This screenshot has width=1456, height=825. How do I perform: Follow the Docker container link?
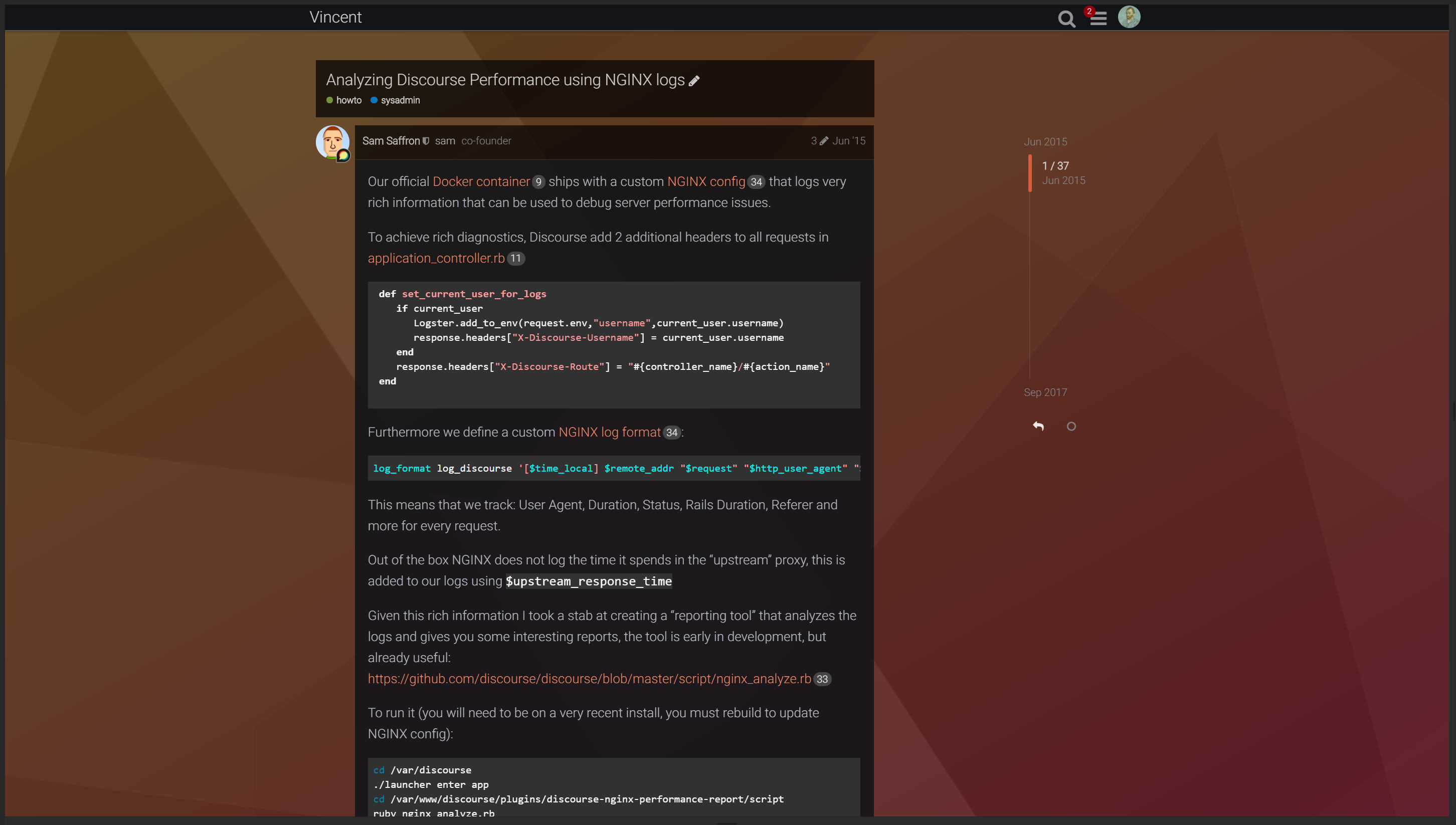481,181
